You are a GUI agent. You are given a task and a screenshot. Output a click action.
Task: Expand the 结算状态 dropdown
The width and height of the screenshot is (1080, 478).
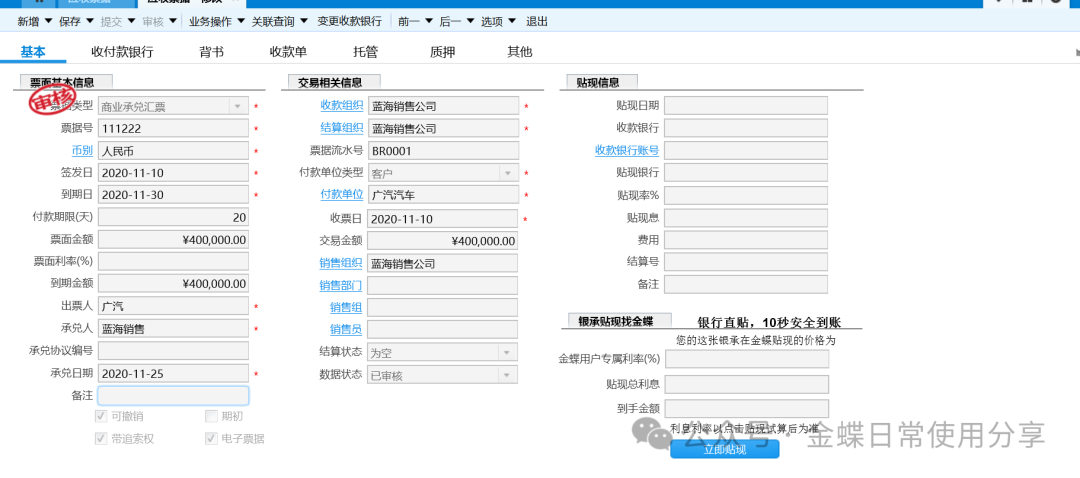(508, 352)
